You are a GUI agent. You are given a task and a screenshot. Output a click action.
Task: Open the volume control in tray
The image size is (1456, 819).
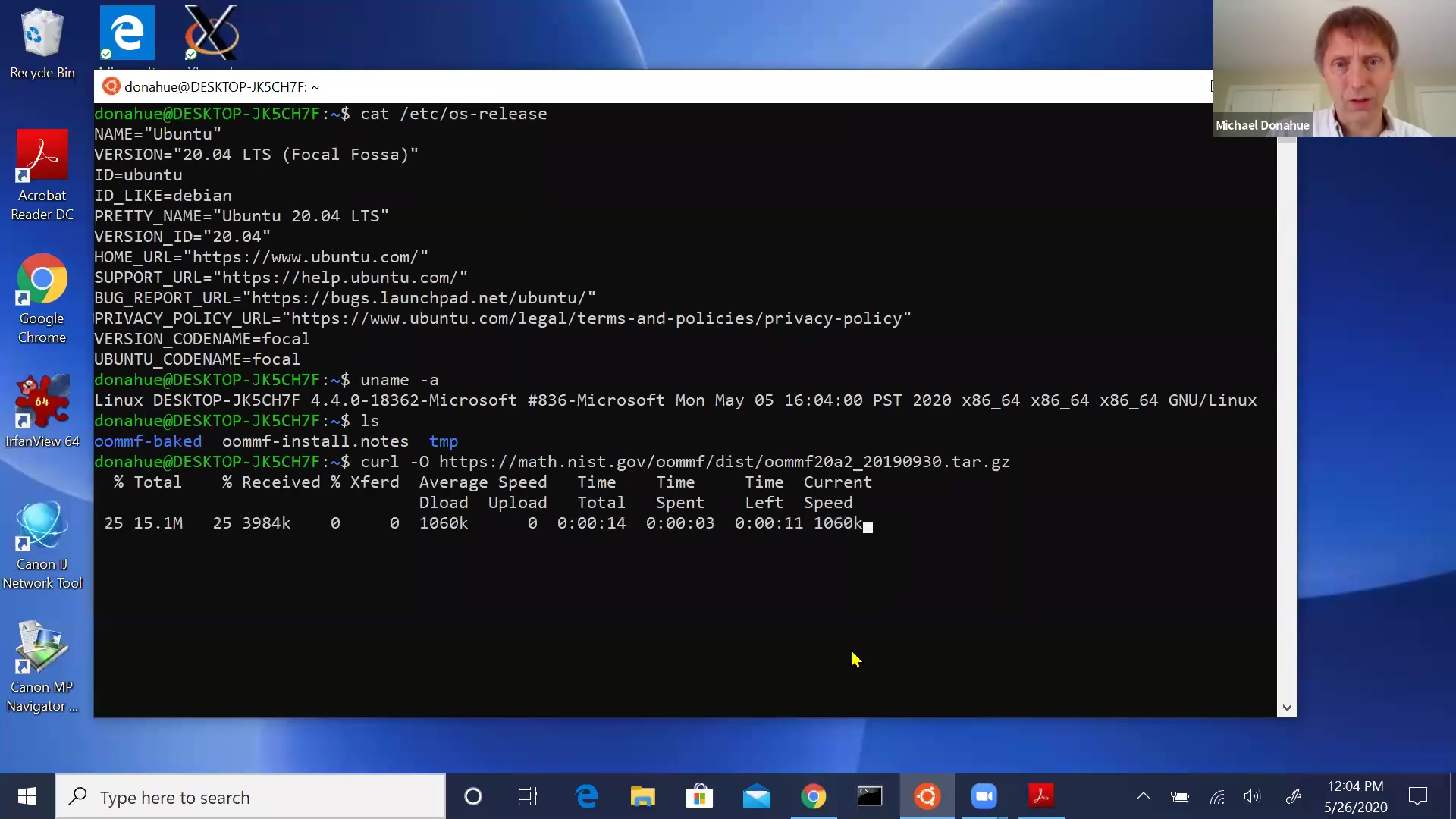1252,796
